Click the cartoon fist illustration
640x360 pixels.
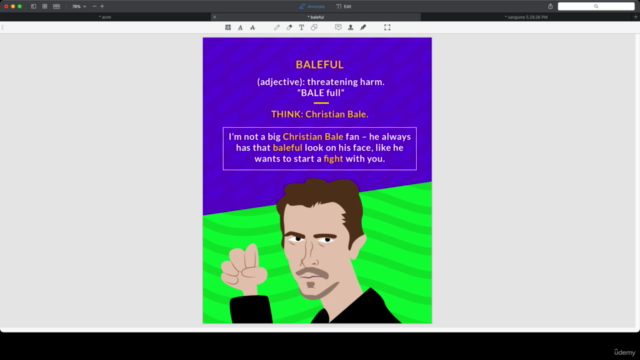tap(244, 269)
